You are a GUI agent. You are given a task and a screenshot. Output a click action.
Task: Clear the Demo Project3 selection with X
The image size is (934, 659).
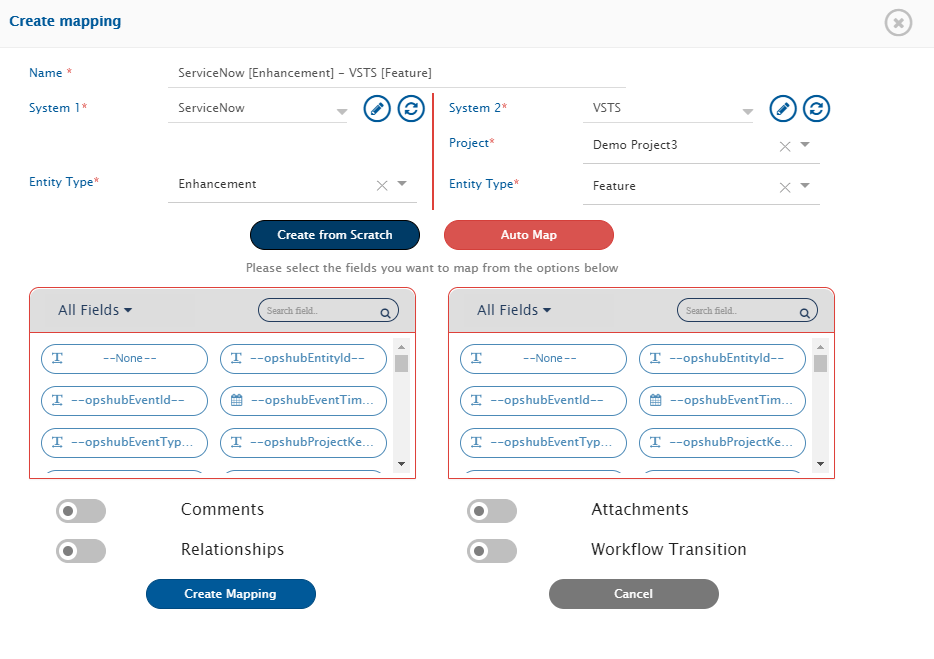785,146
